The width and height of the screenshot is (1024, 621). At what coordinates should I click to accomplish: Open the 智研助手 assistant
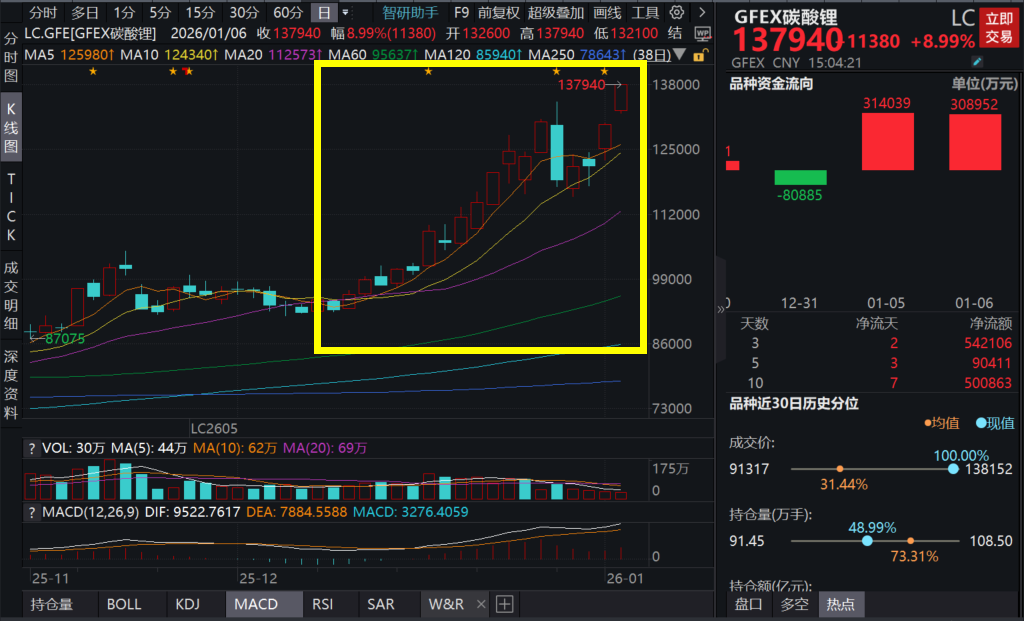pyautogui.click(x=410, y=13)
